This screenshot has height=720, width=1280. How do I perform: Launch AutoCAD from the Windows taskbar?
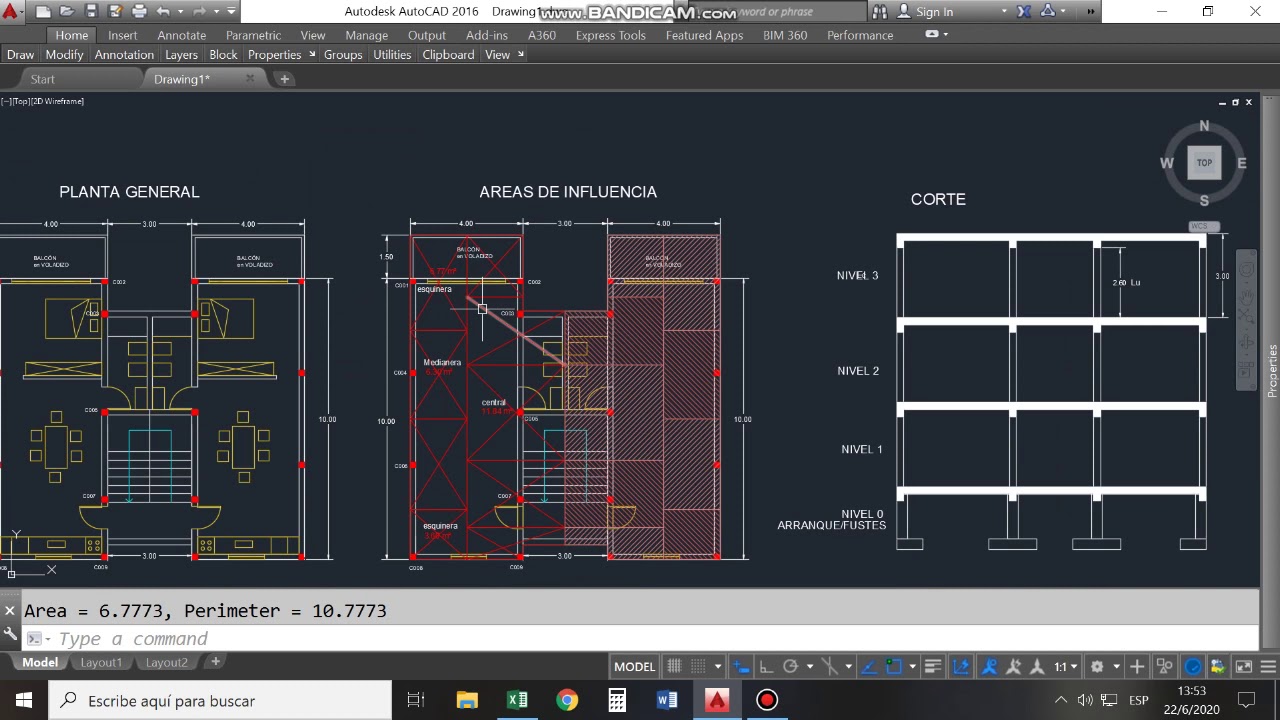point(717,700)
